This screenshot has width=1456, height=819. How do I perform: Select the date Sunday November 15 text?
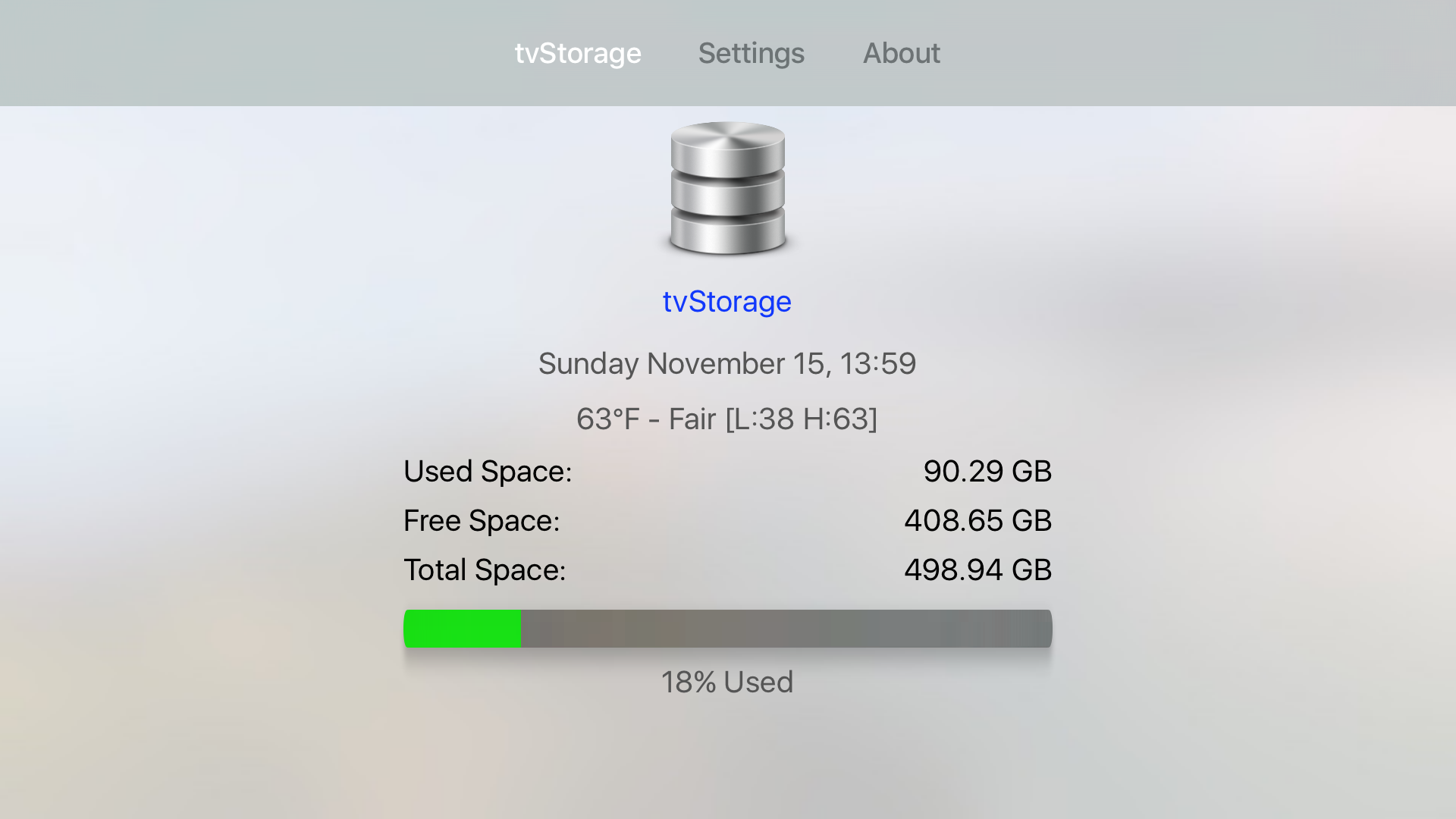(x=681, y=364)
